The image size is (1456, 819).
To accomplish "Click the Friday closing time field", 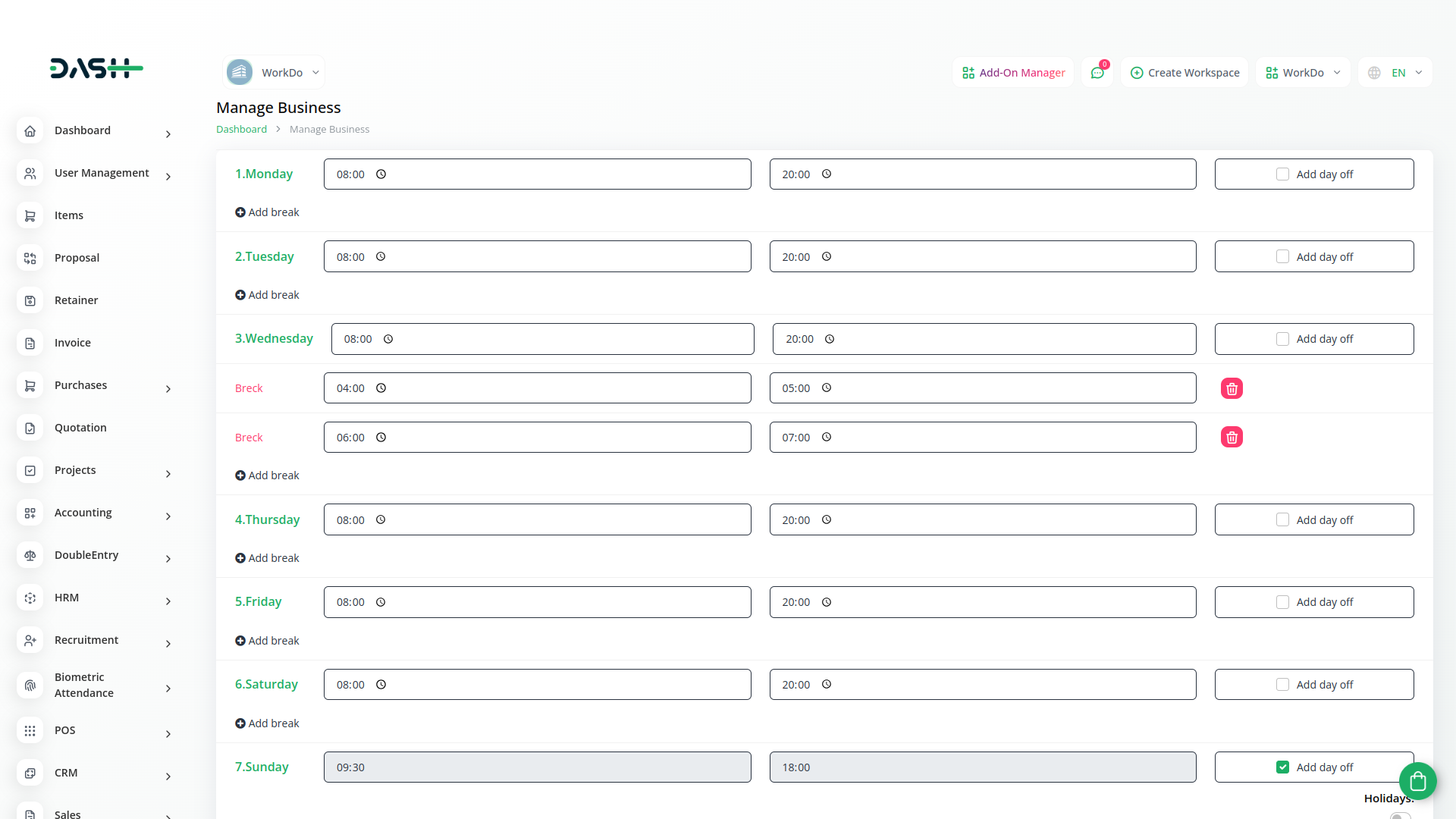I will [x=982, y=602].
